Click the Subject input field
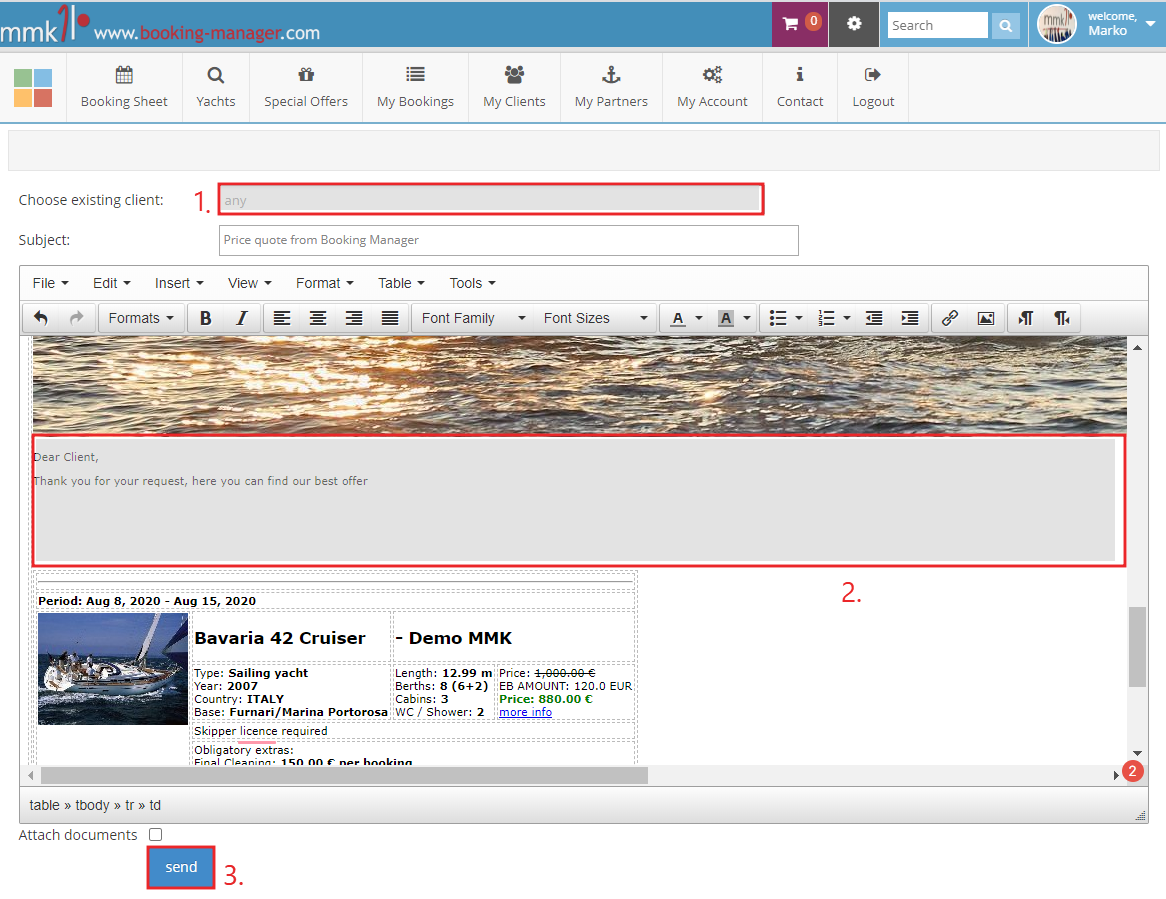Image resolution: width=1166 pixels, height=899 pixels. click(509, 240)
